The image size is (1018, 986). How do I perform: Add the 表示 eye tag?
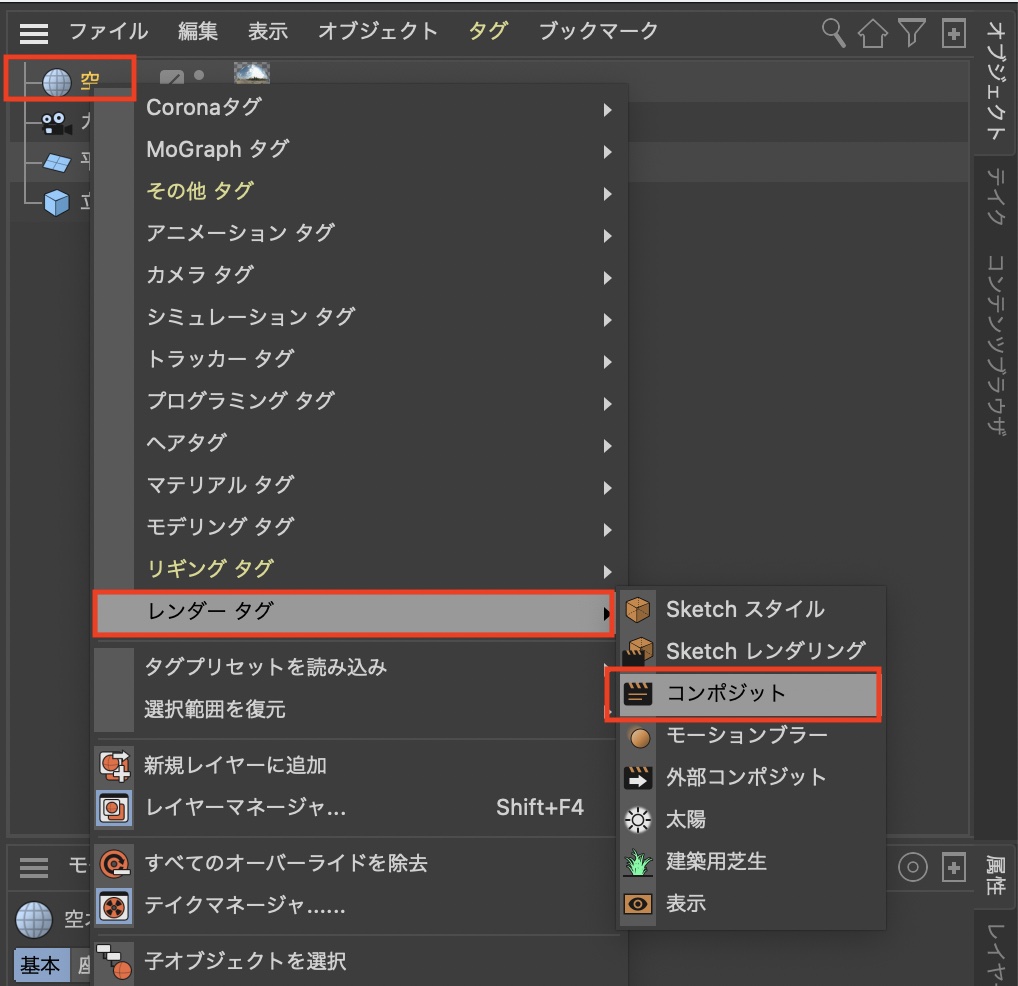tap(686, 903)
